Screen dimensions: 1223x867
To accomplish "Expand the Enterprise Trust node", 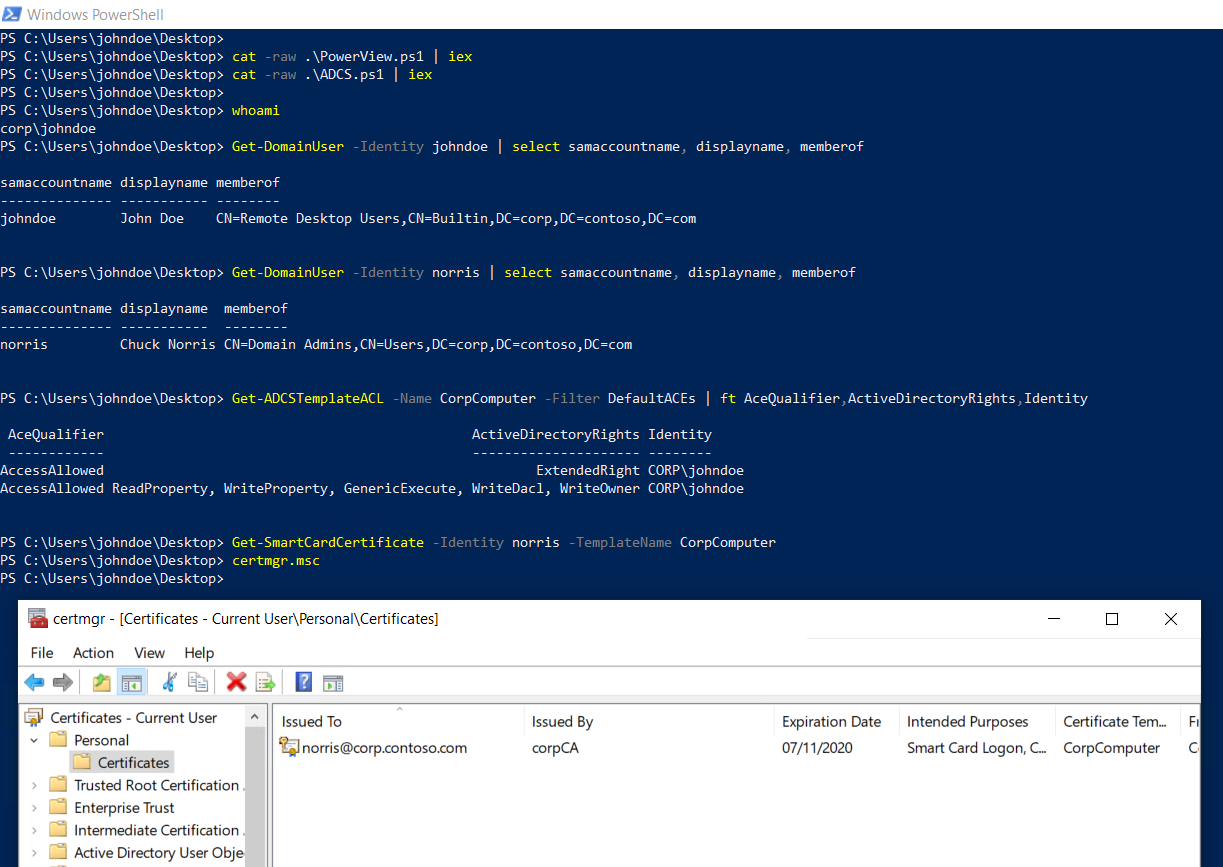I will [x=34, y=807].
